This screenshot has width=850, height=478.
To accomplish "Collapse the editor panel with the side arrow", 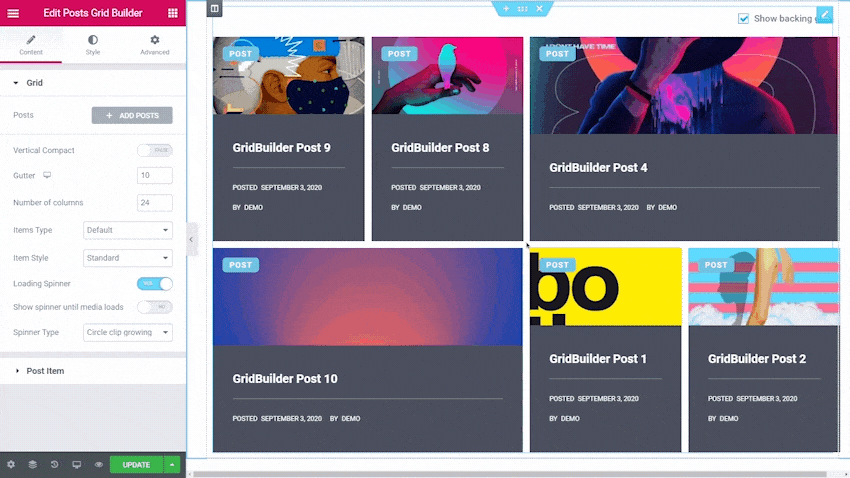I will coord(191,239).
